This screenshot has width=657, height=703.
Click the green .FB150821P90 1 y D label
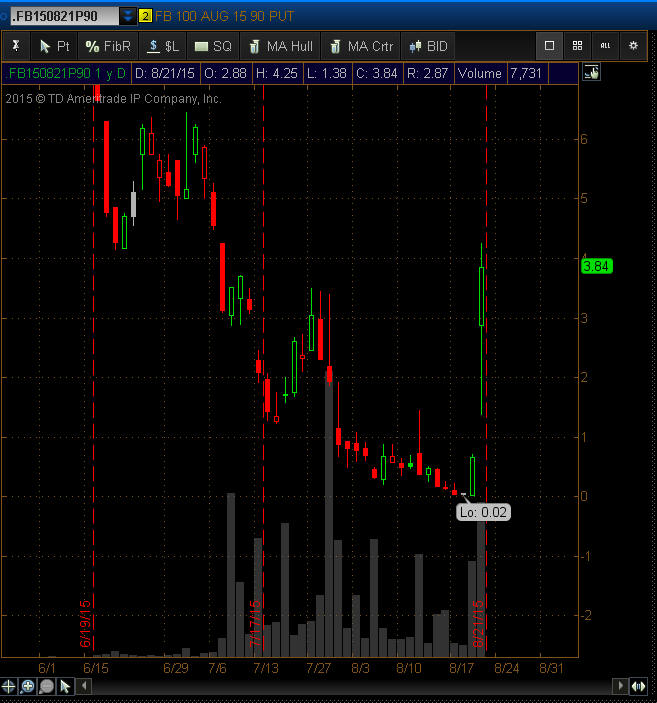coord(65,74)
